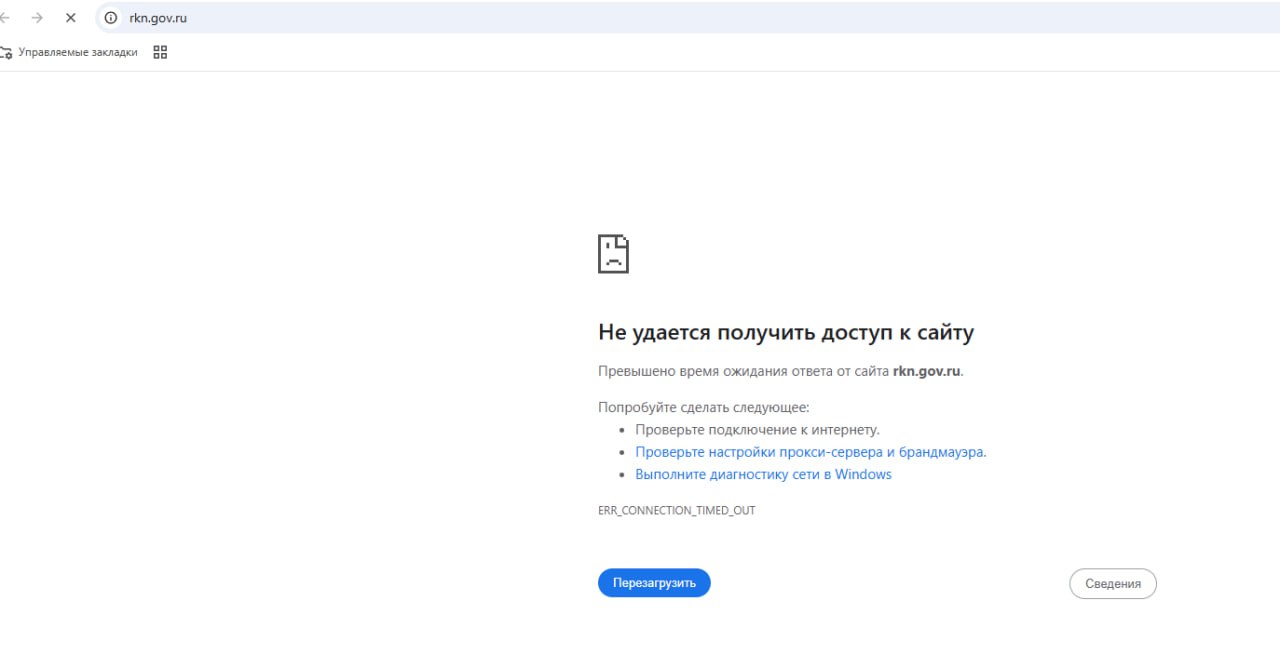Stop loading the page with X icon
1280x667 pixels.
coord(70,17)
